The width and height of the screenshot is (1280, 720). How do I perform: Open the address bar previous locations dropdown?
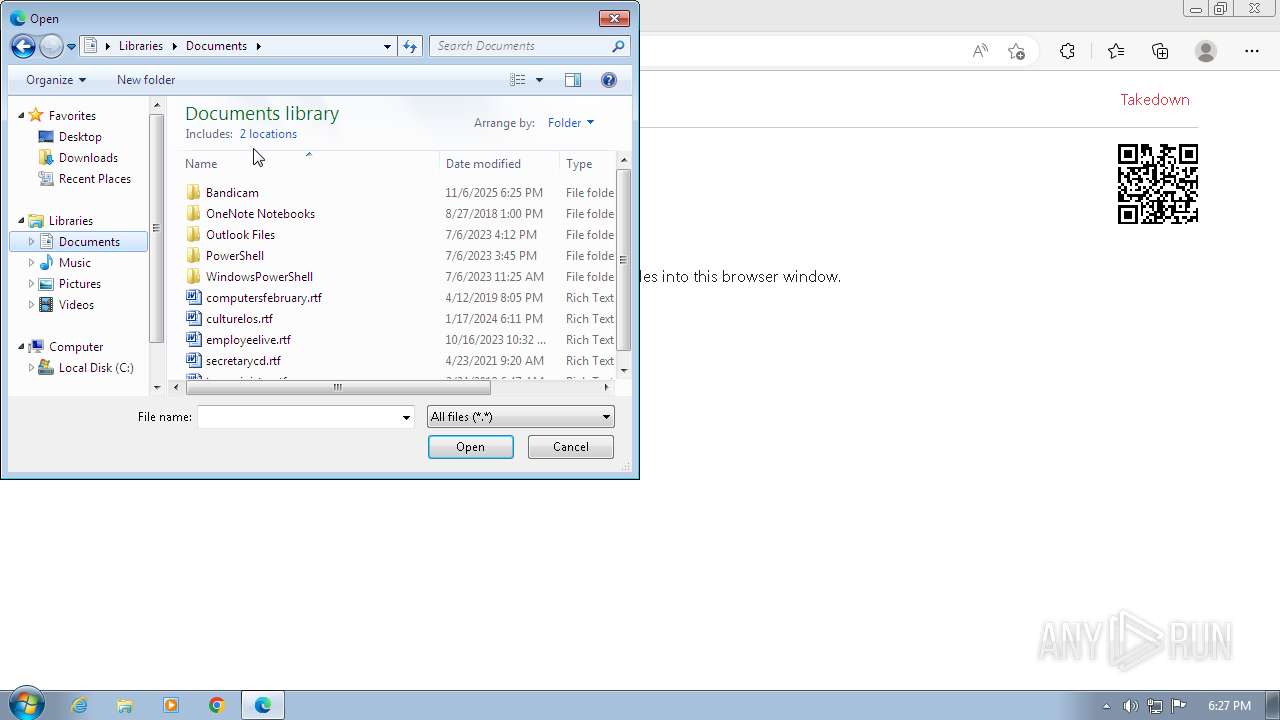click(387, 46)
